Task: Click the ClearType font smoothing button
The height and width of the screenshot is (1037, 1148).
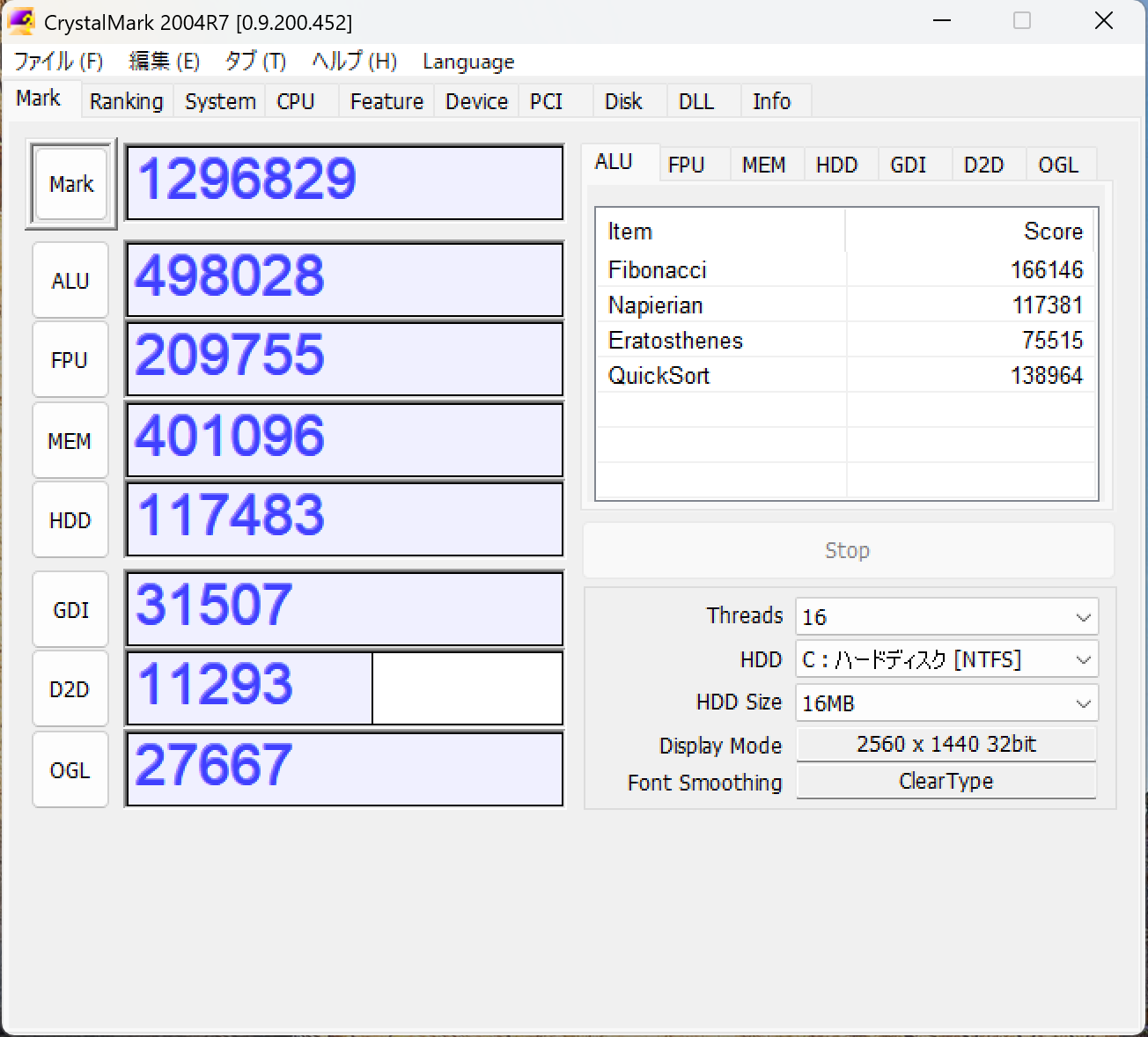Action: pos(946,781)
